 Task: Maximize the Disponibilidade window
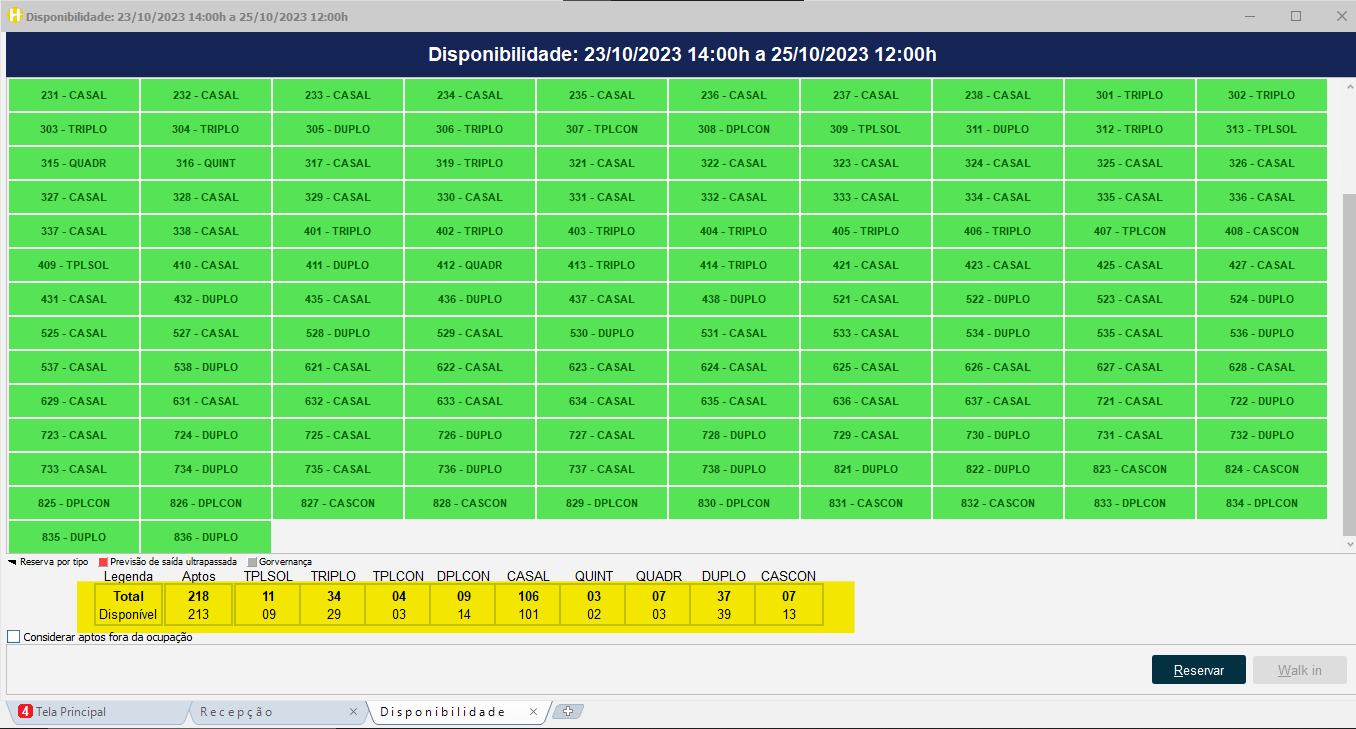[1296, 16]
